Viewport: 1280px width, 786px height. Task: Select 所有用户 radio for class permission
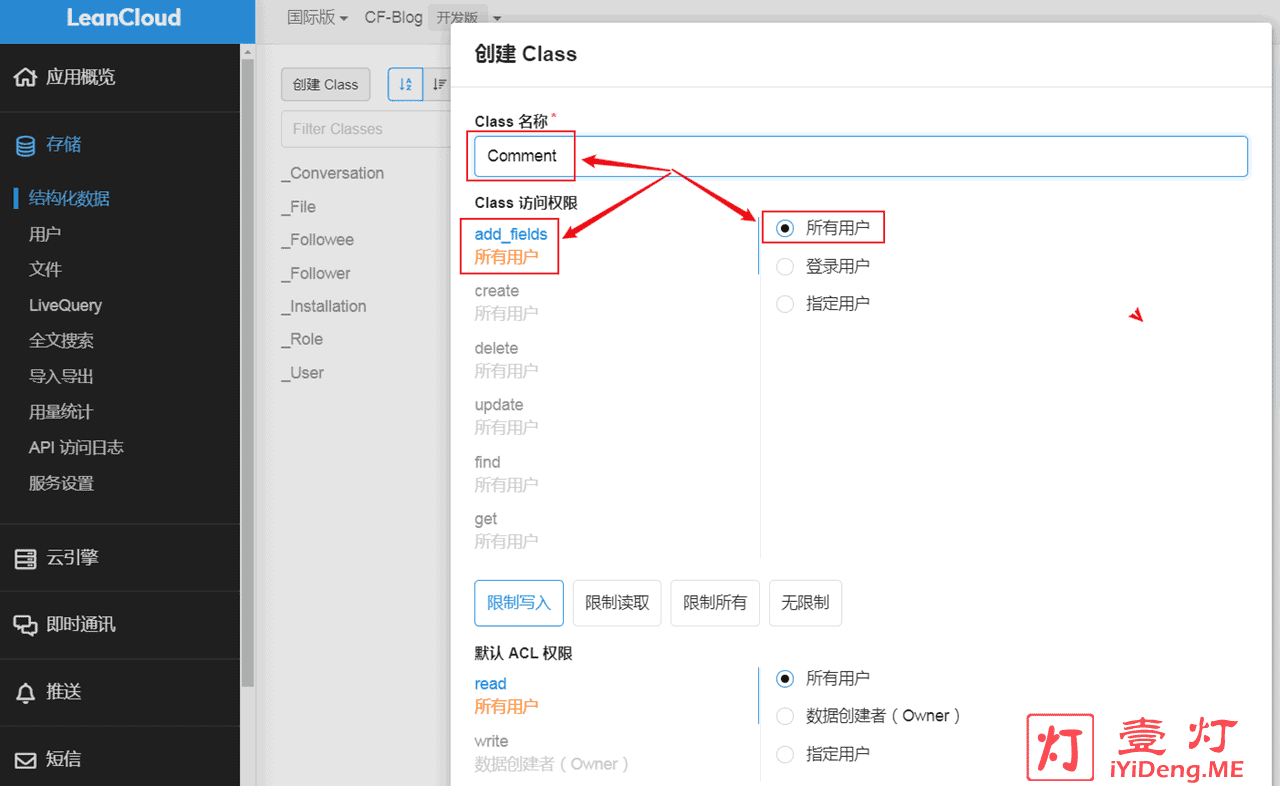click(x=785, y=228)
